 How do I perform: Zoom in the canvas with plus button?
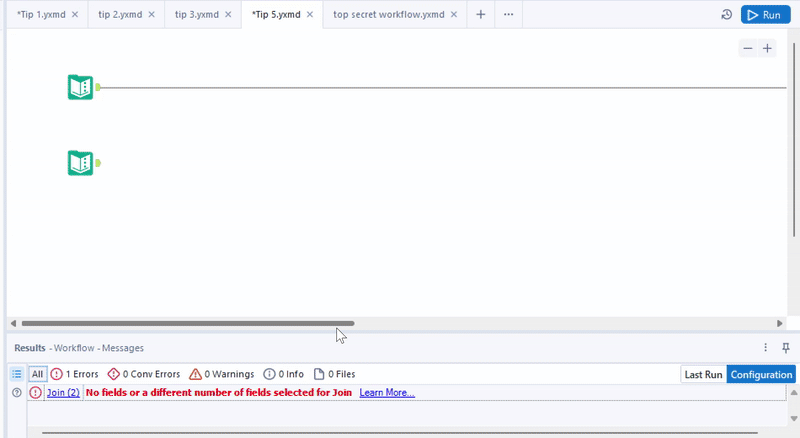point(767,48)
